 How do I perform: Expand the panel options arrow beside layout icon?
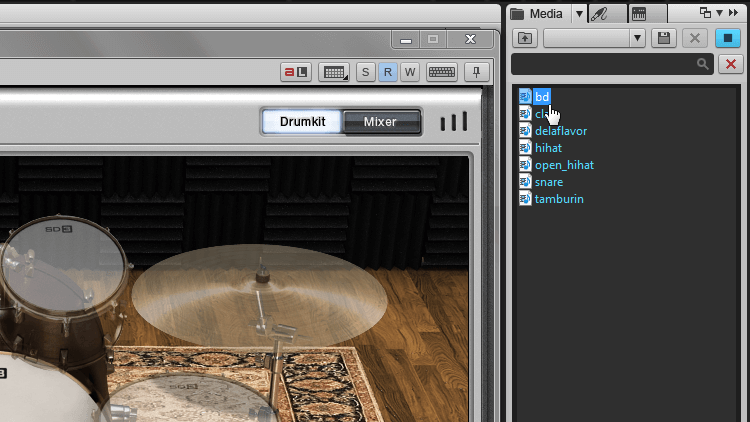[x=719, y=13]
